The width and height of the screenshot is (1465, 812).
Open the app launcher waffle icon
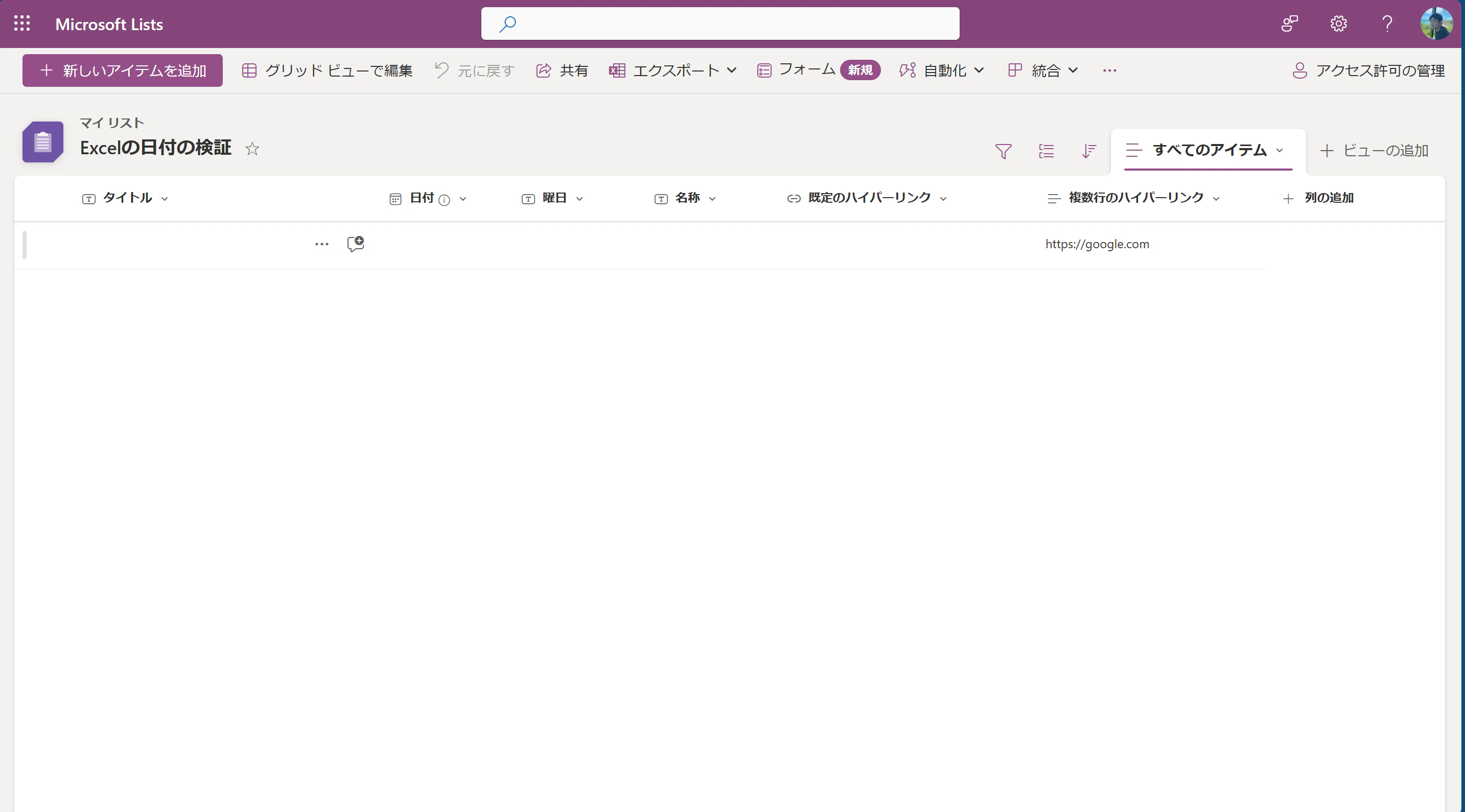point(22,23)
